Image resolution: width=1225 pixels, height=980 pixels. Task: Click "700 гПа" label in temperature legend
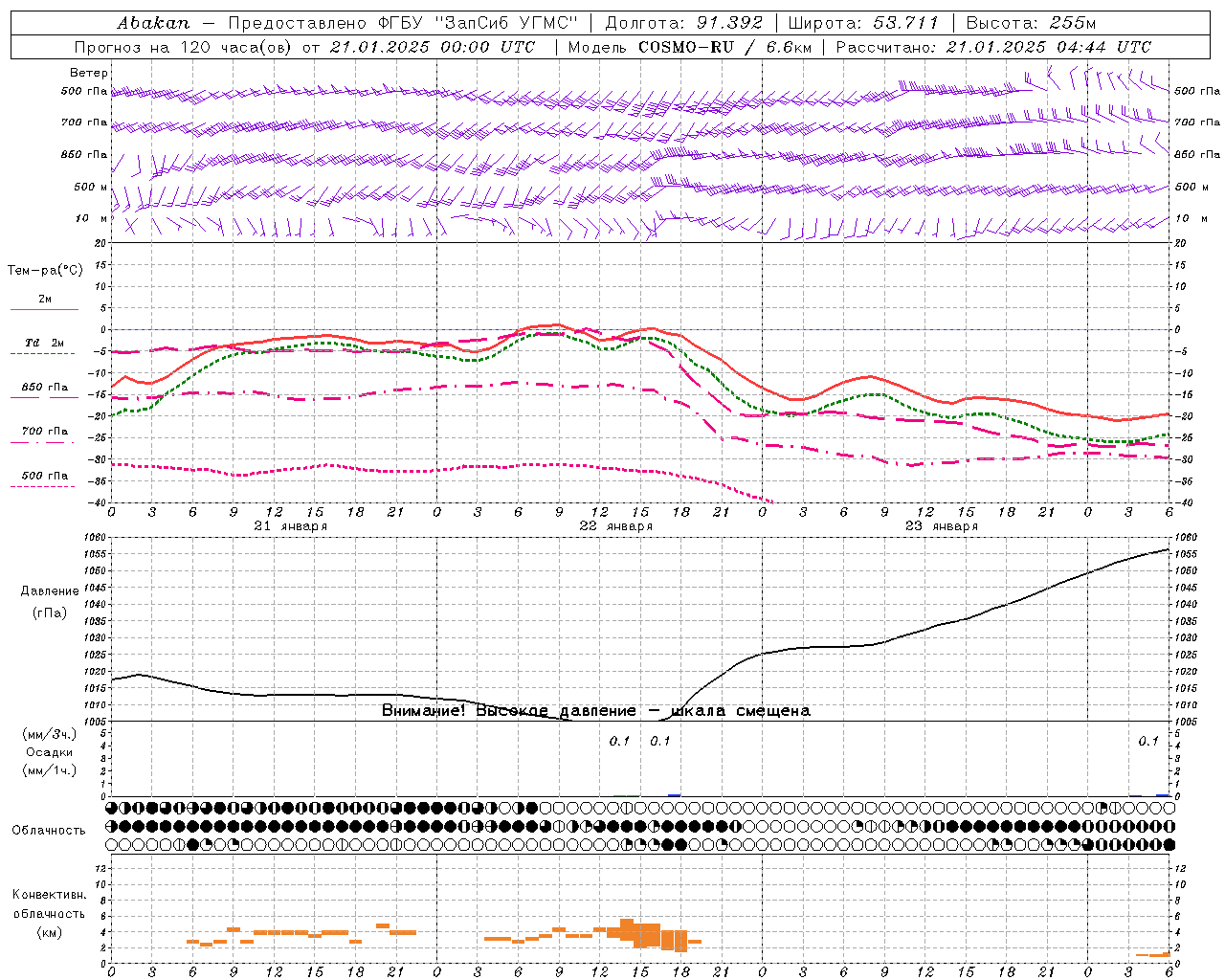coord(45,432)
